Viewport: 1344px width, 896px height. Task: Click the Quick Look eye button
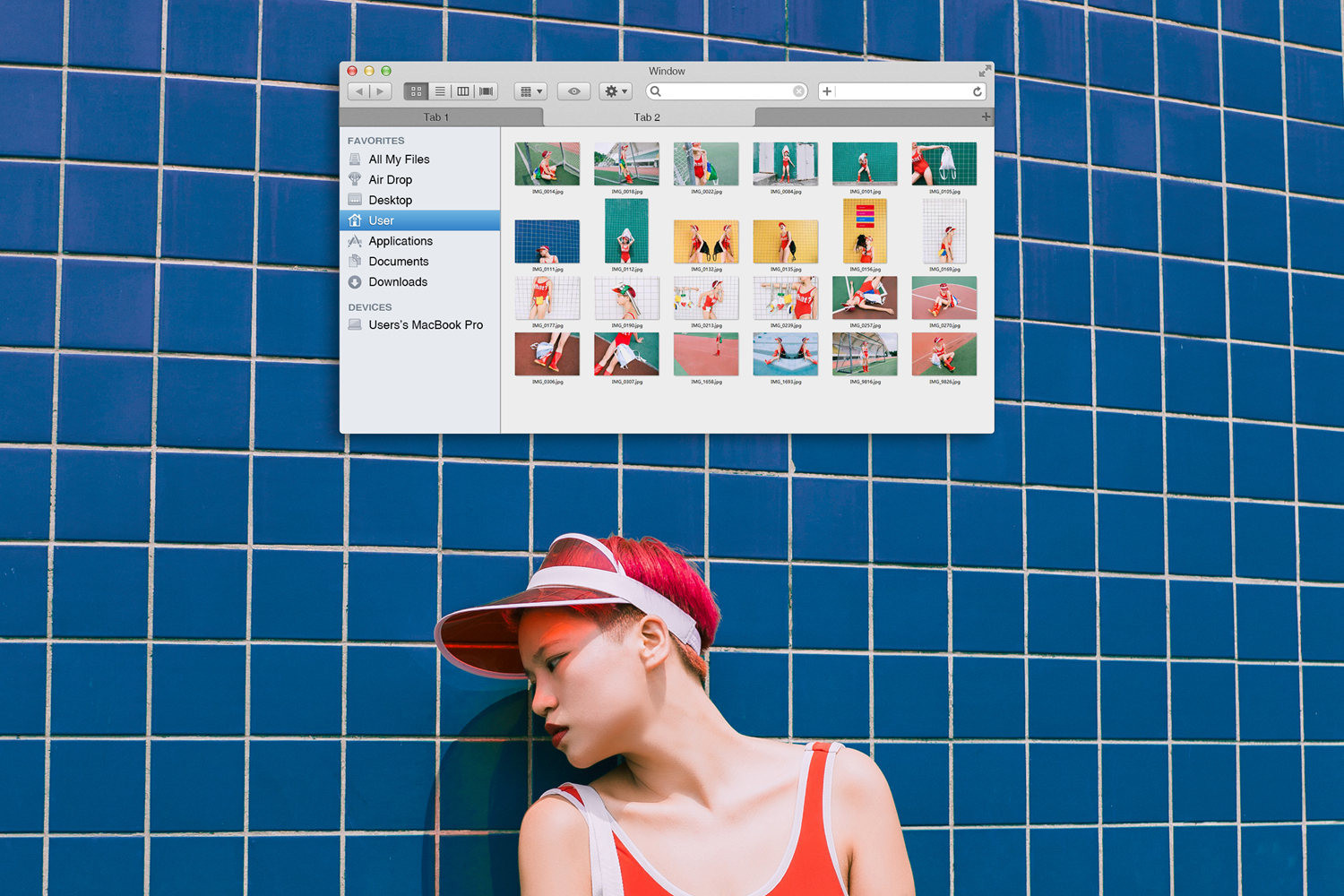573,91
